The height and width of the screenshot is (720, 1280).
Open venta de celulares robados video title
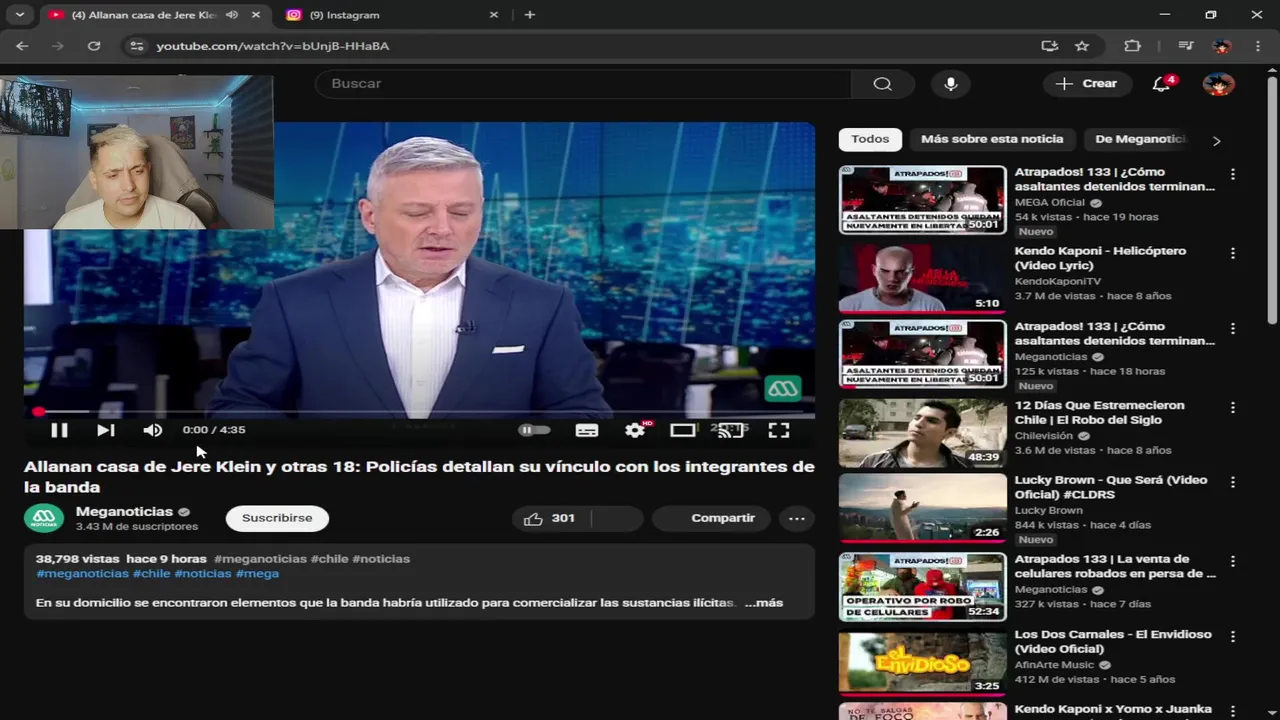pyautogui.click(x=1115, y=566)
